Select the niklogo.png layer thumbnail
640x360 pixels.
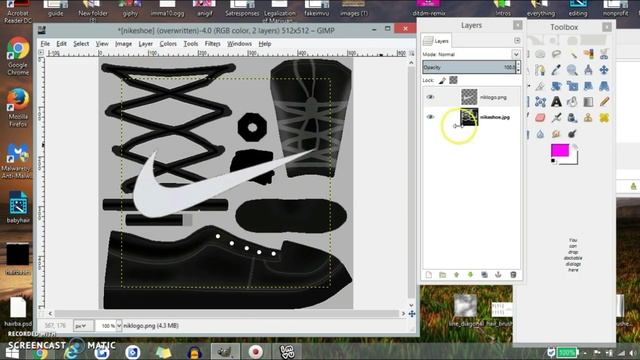point(469,97)
